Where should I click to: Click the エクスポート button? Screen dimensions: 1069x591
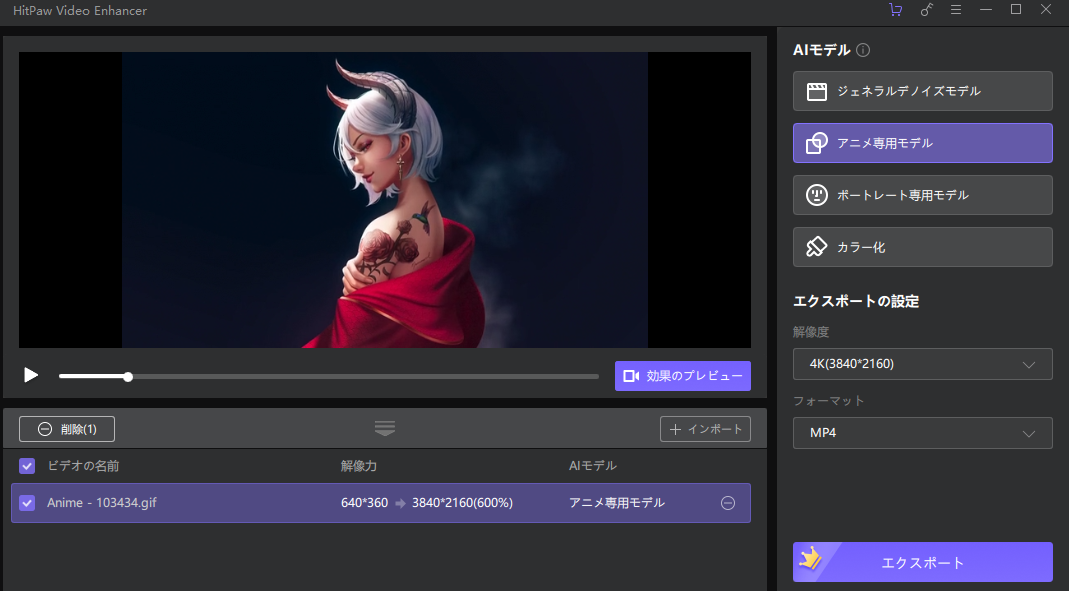pos(922,562)
